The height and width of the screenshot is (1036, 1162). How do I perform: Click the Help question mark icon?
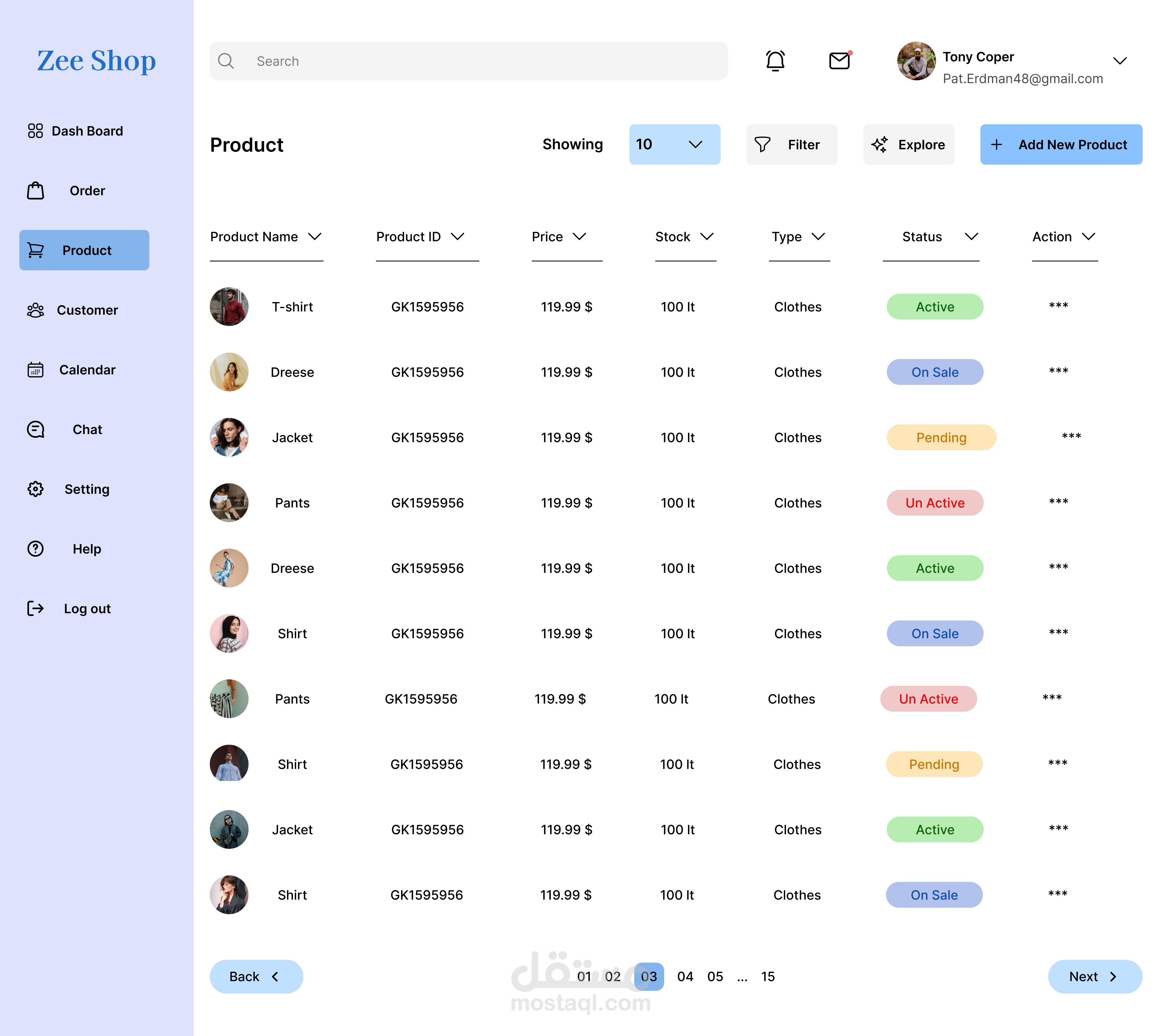[x=35, y=549]
